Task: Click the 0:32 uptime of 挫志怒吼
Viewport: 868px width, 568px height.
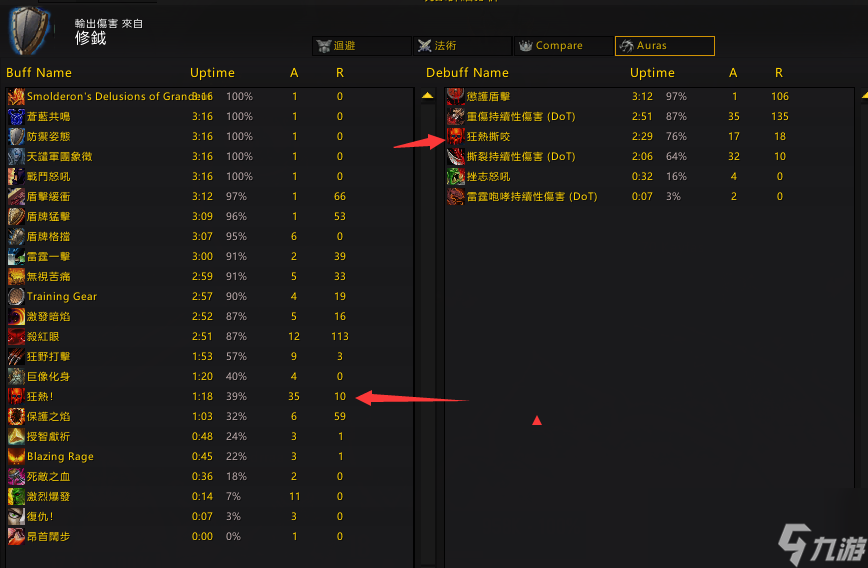Action: pyautogui.click(x=642, y=177)
